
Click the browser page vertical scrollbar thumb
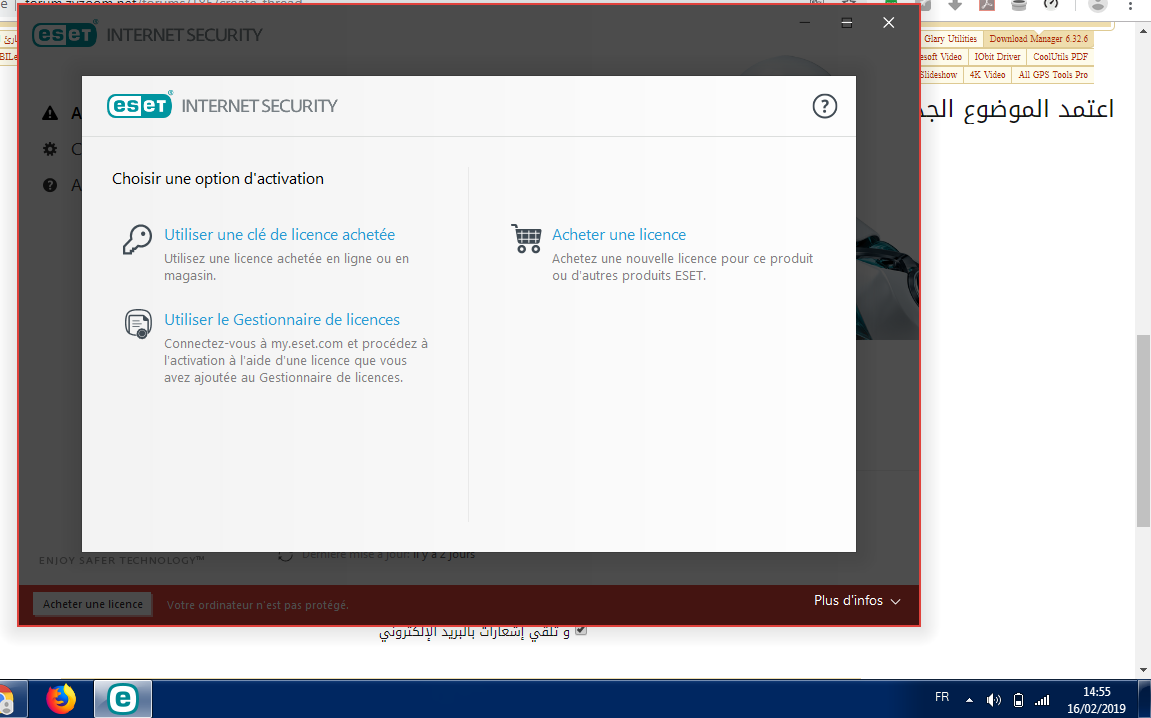point(1143,430)
